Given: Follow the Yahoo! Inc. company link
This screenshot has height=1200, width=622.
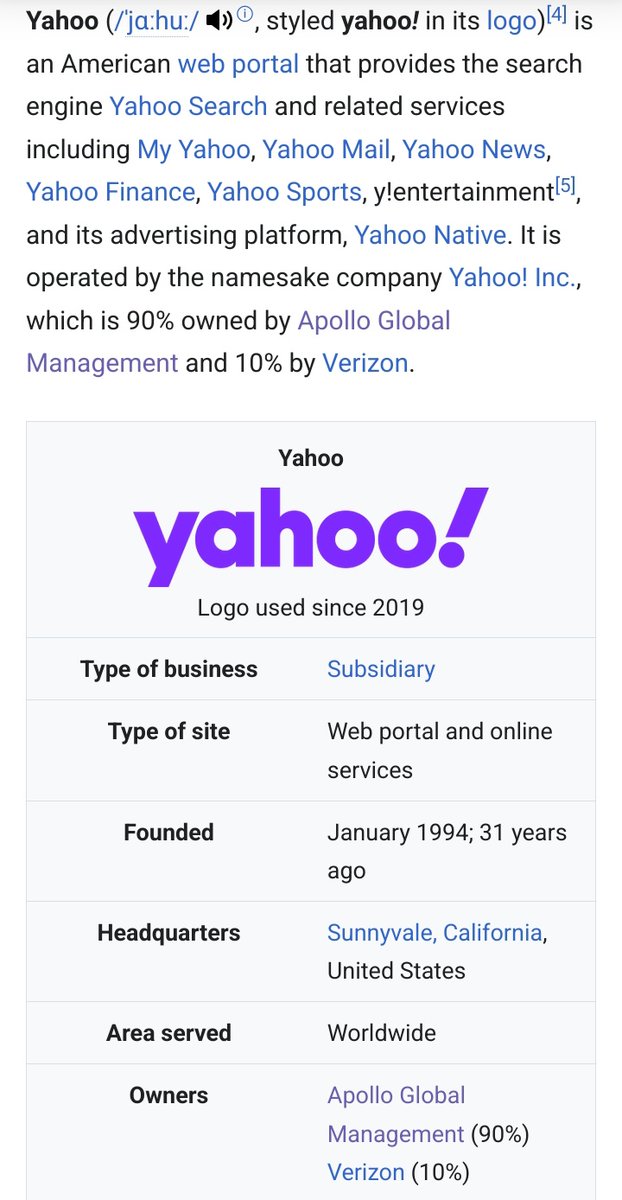Looking at the screenshot, I should click(512, 277).
